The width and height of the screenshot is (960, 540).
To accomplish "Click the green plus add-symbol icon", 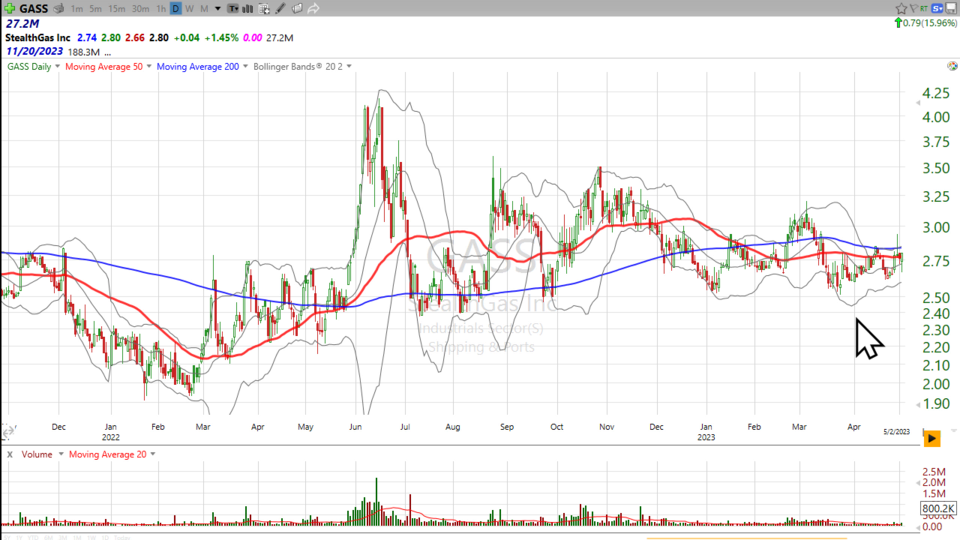I will 10,9.
